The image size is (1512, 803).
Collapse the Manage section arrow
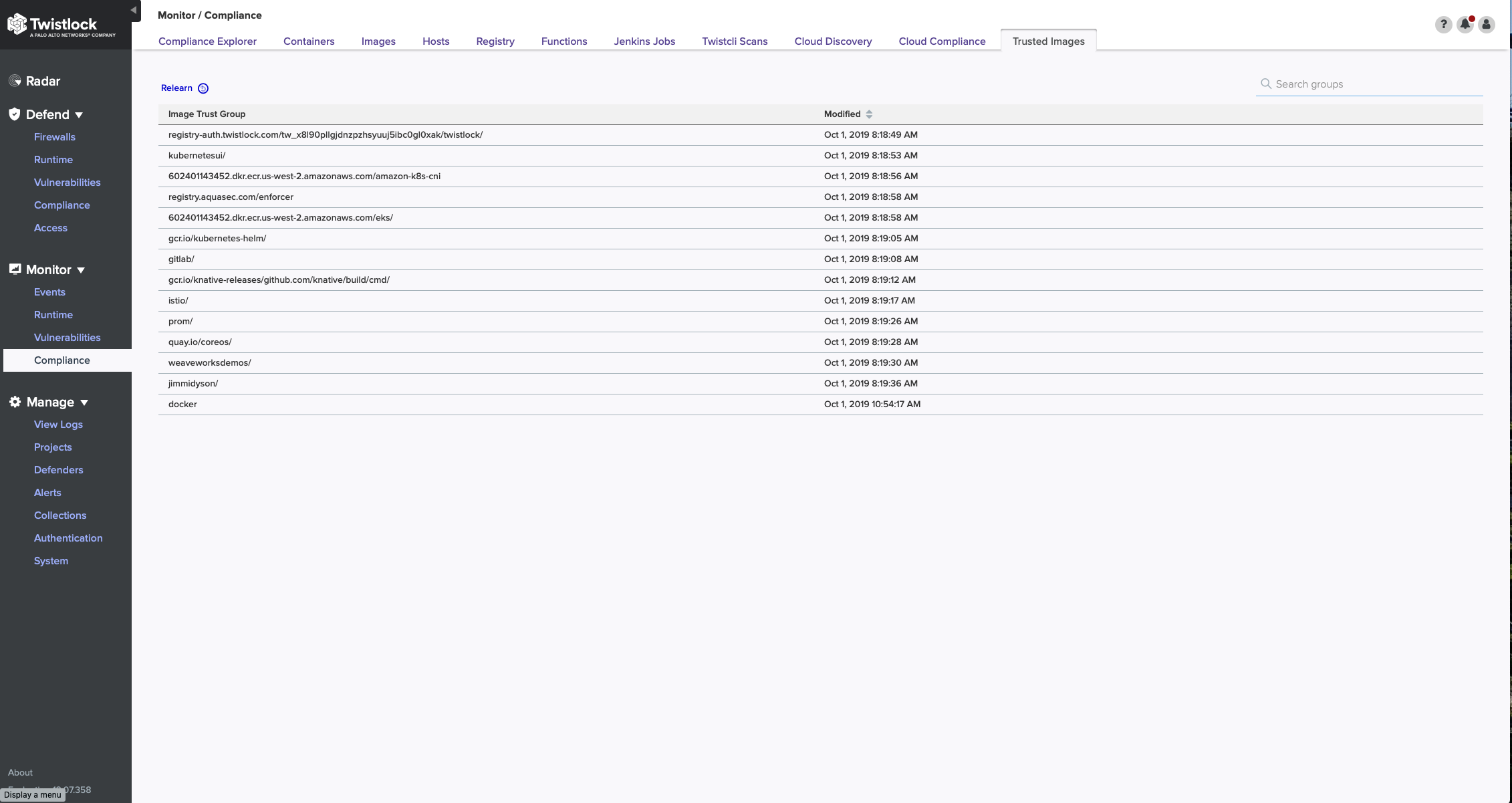point(84,403)
